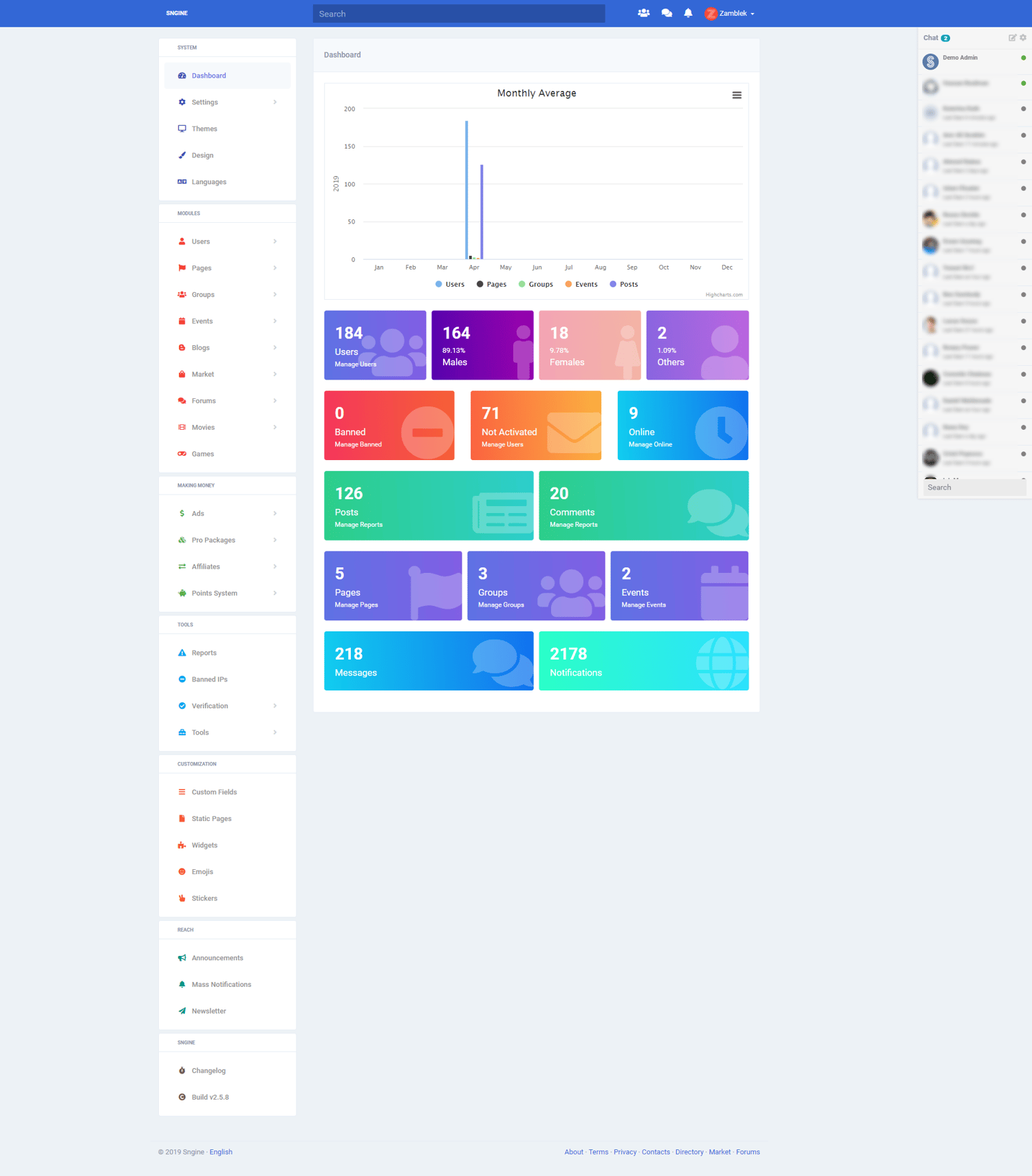The height and width of the screenshot is (1176, 1032).
Task: Click the Reports warning triangle icon
Action: (182, 653)
